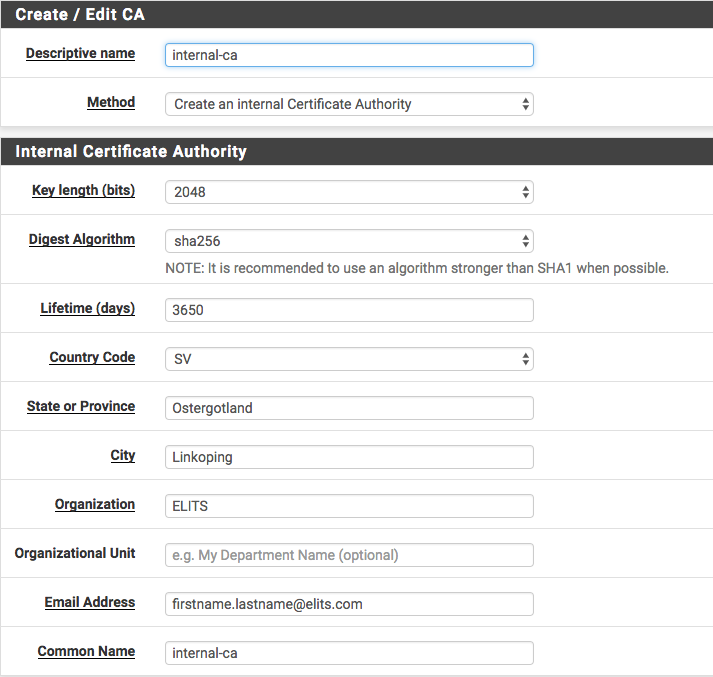Viewport: 713px width, 677px height.
Task: Click into the Lifetime (days) field
Action: tap(348, 310)
